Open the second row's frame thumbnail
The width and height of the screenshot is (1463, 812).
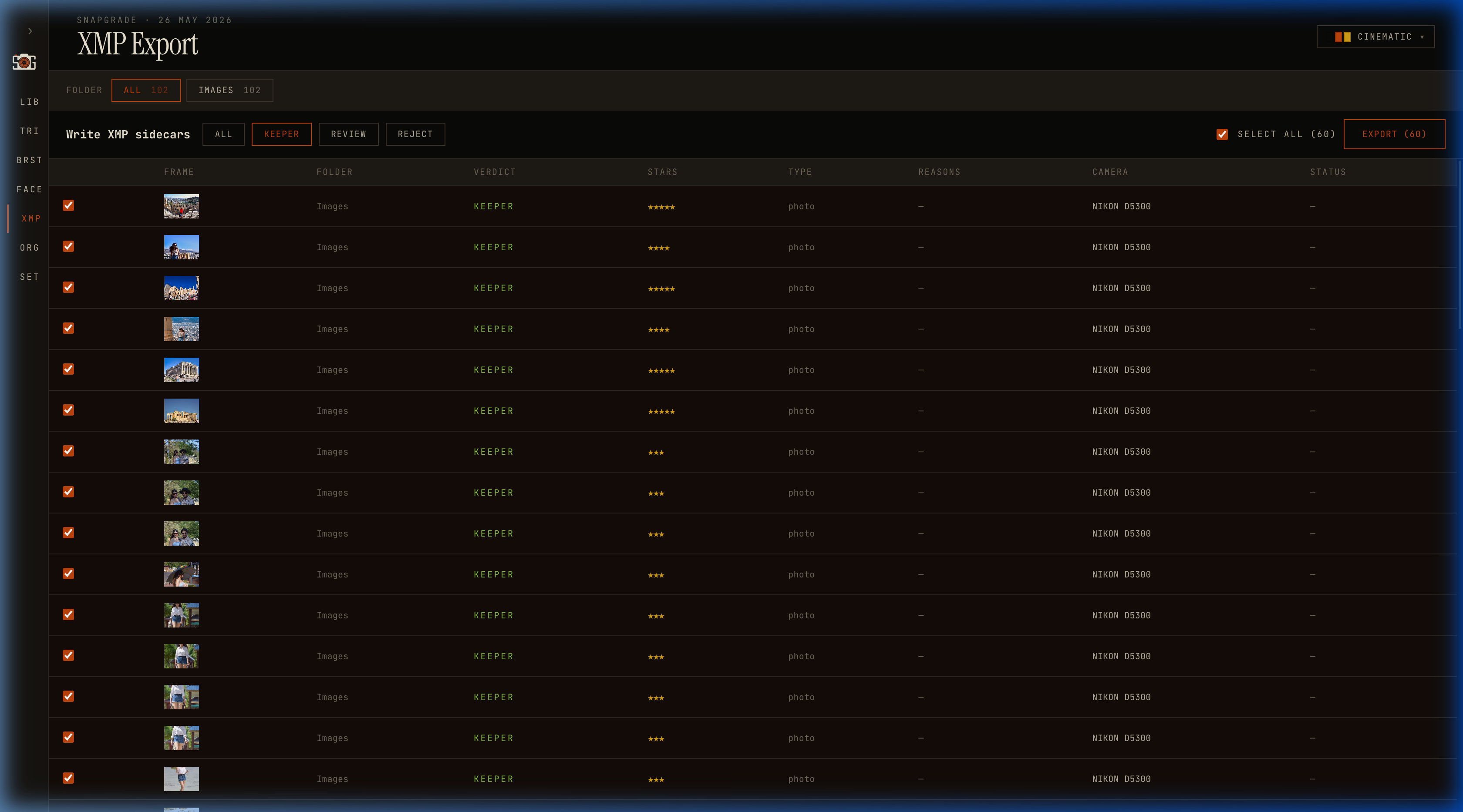pyautogui.click(x=181, y=248)
